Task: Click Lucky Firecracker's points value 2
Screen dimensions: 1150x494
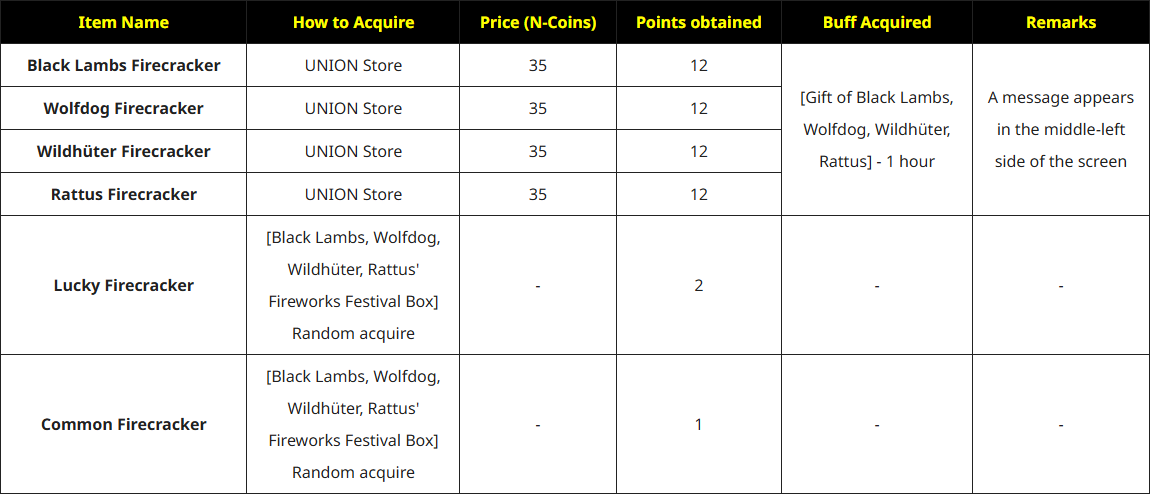Action: [x=698, y=286]
